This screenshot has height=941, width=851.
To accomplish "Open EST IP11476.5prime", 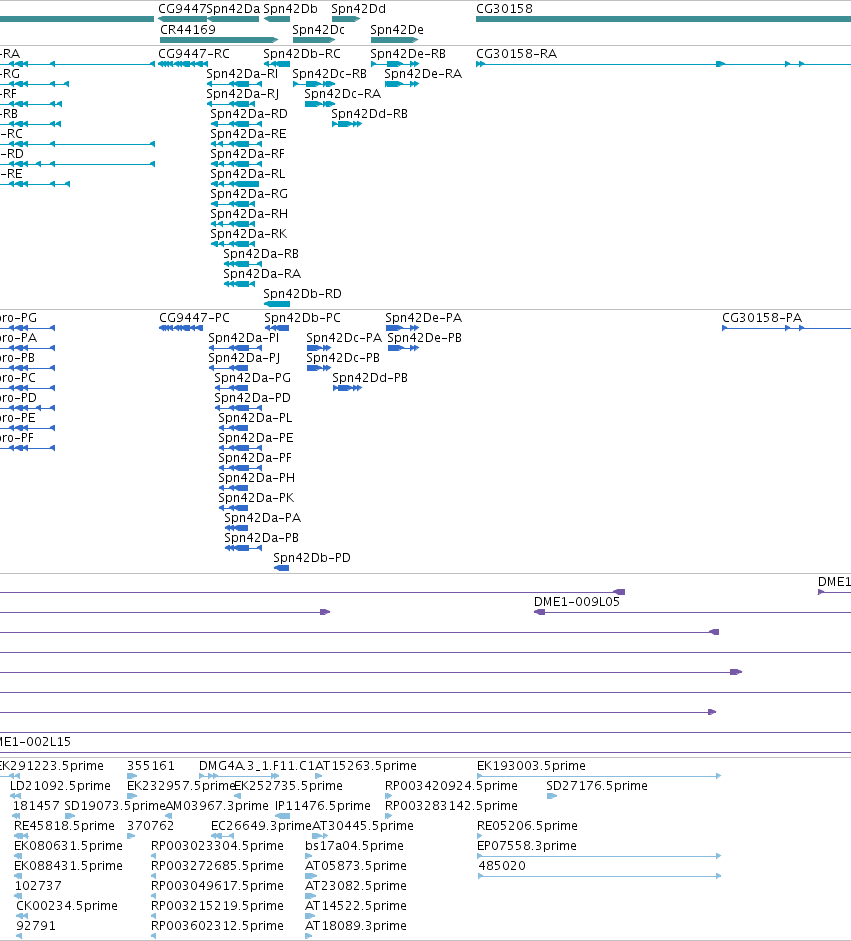I will (283, 816).
